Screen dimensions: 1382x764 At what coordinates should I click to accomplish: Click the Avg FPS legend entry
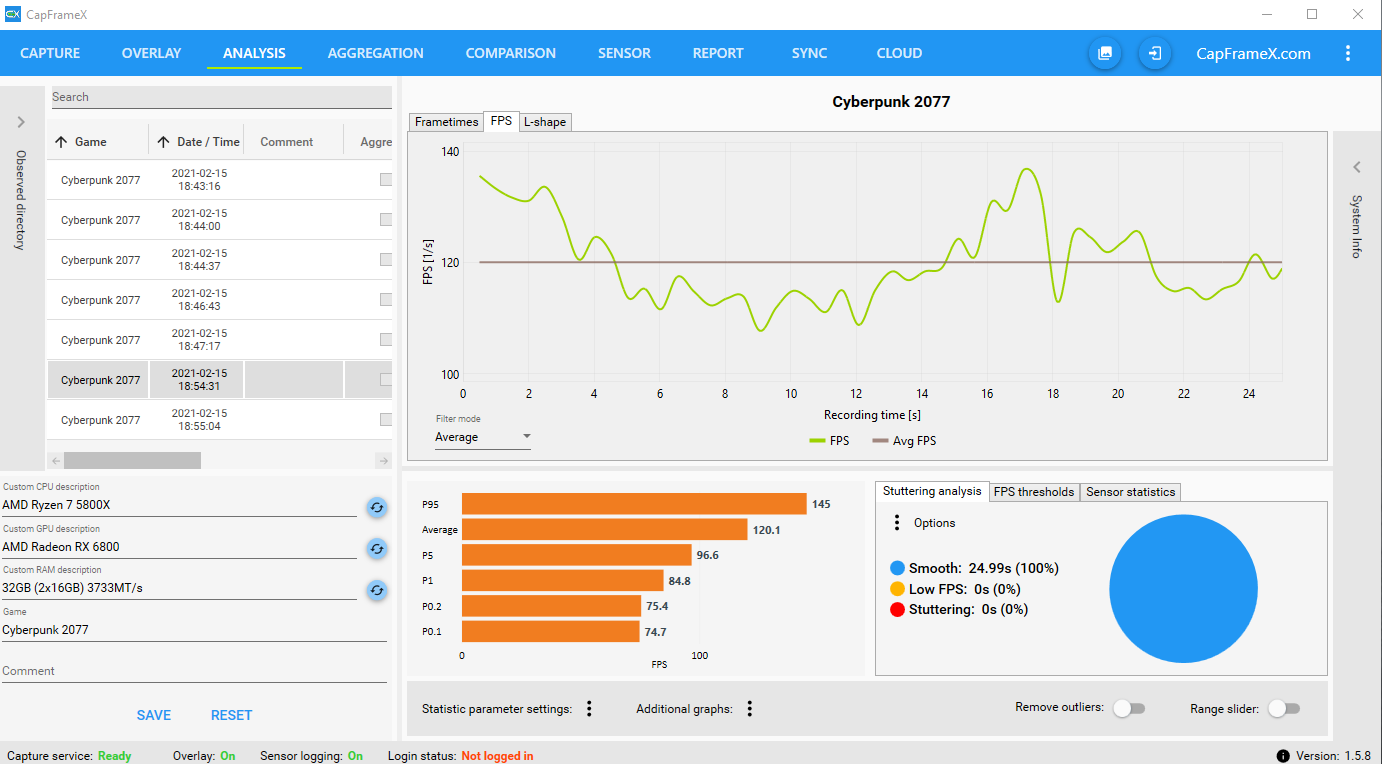(x=904, y=440)
